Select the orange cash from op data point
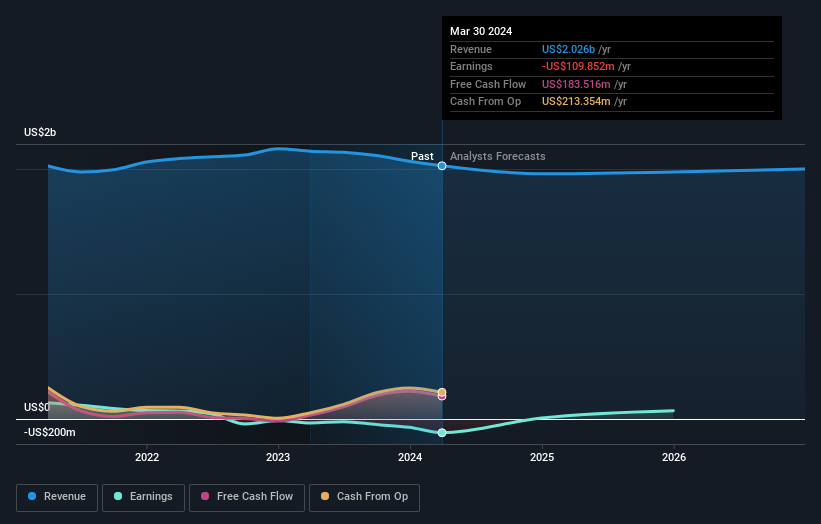 442,392
